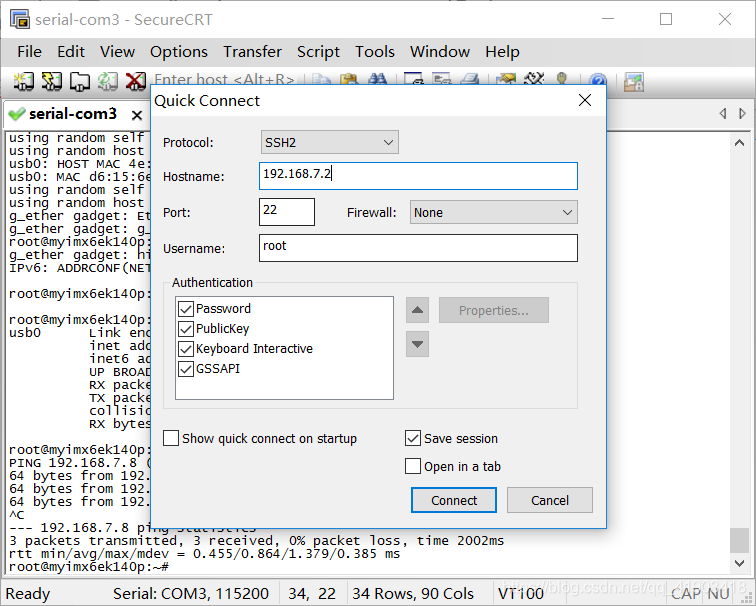Click the Connect in Tab toolbar icon

[x=80, y=81]
